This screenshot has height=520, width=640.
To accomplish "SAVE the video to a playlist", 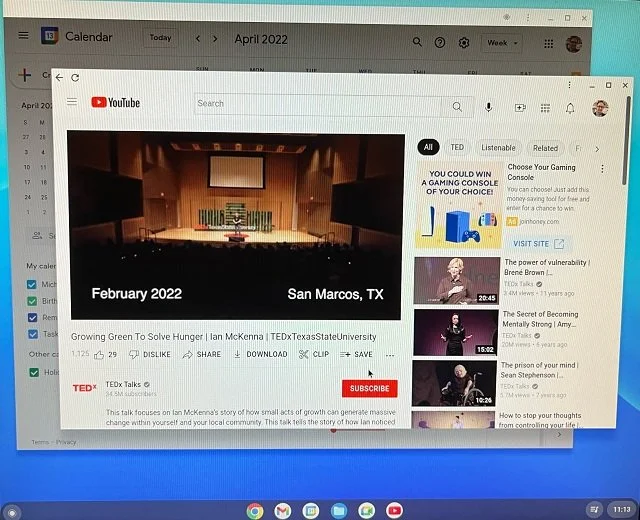I will 356,354.
